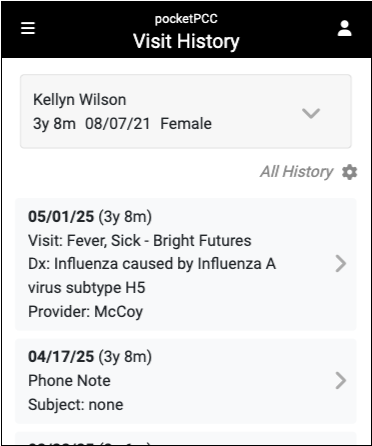Select the Kellyn Wilson patient name
Image resolution: width=372 pixels, height=446 pixels.
[x=80, y=100]
